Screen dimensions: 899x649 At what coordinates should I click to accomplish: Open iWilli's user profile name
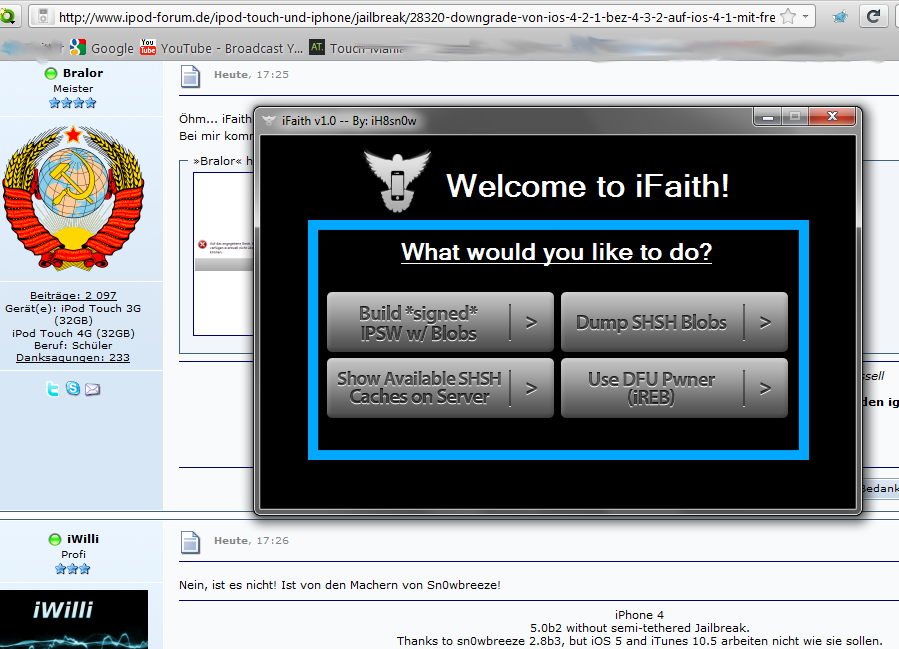[x=83, y=539]
